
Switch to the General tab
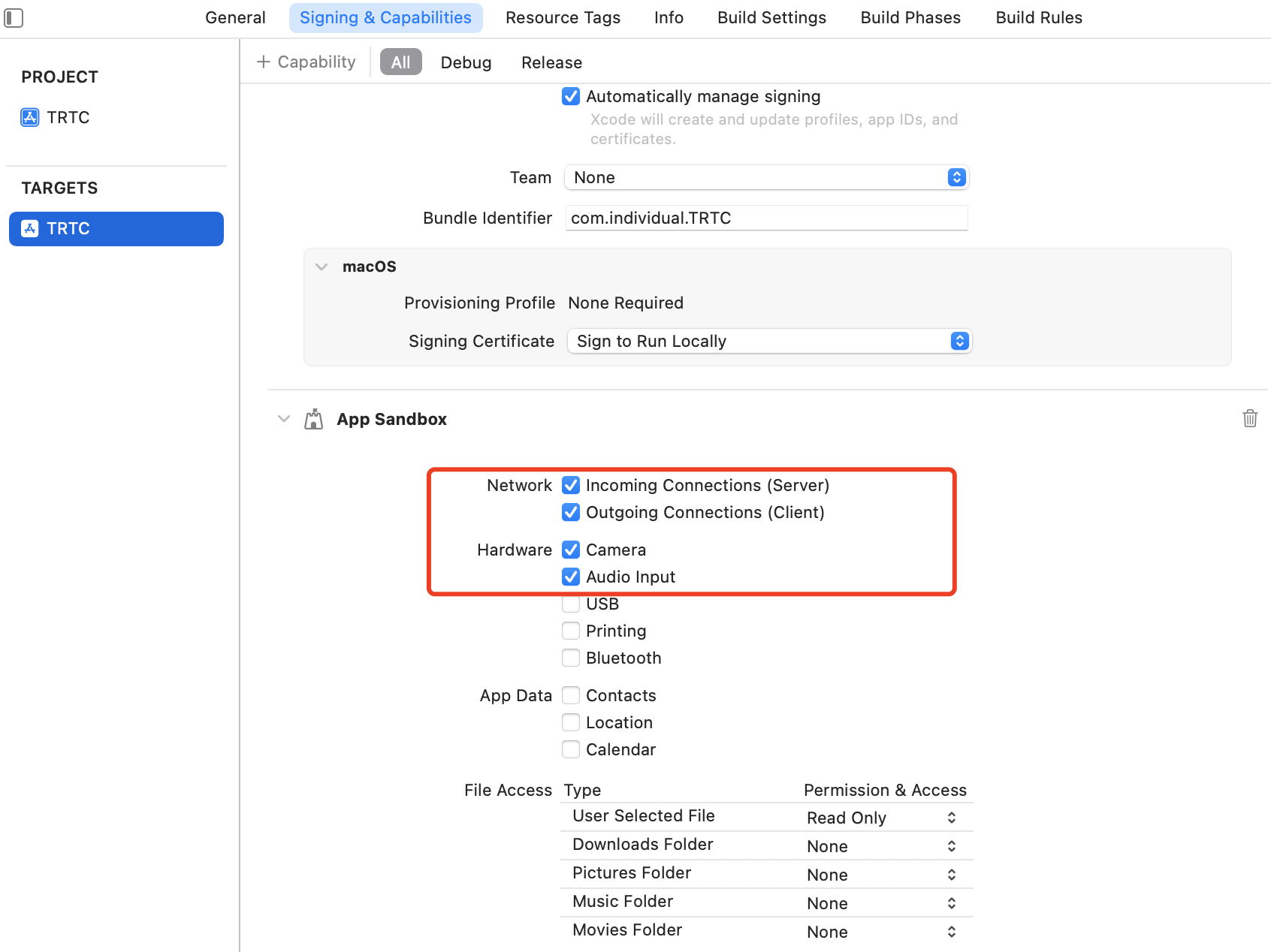[235, 17]
